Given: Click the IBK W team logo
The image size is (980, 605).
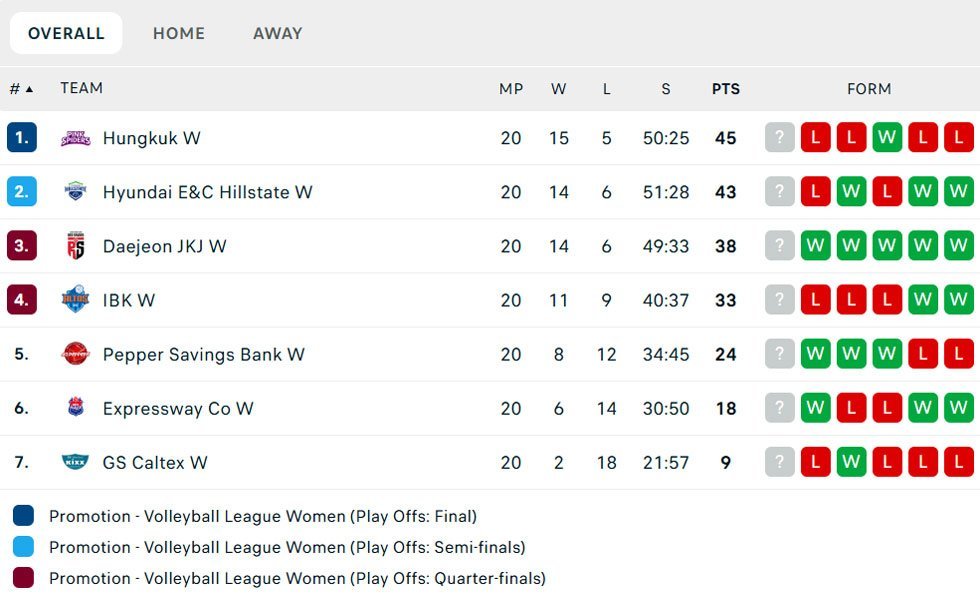Looking at the screenshot, I should pos(75,300).
